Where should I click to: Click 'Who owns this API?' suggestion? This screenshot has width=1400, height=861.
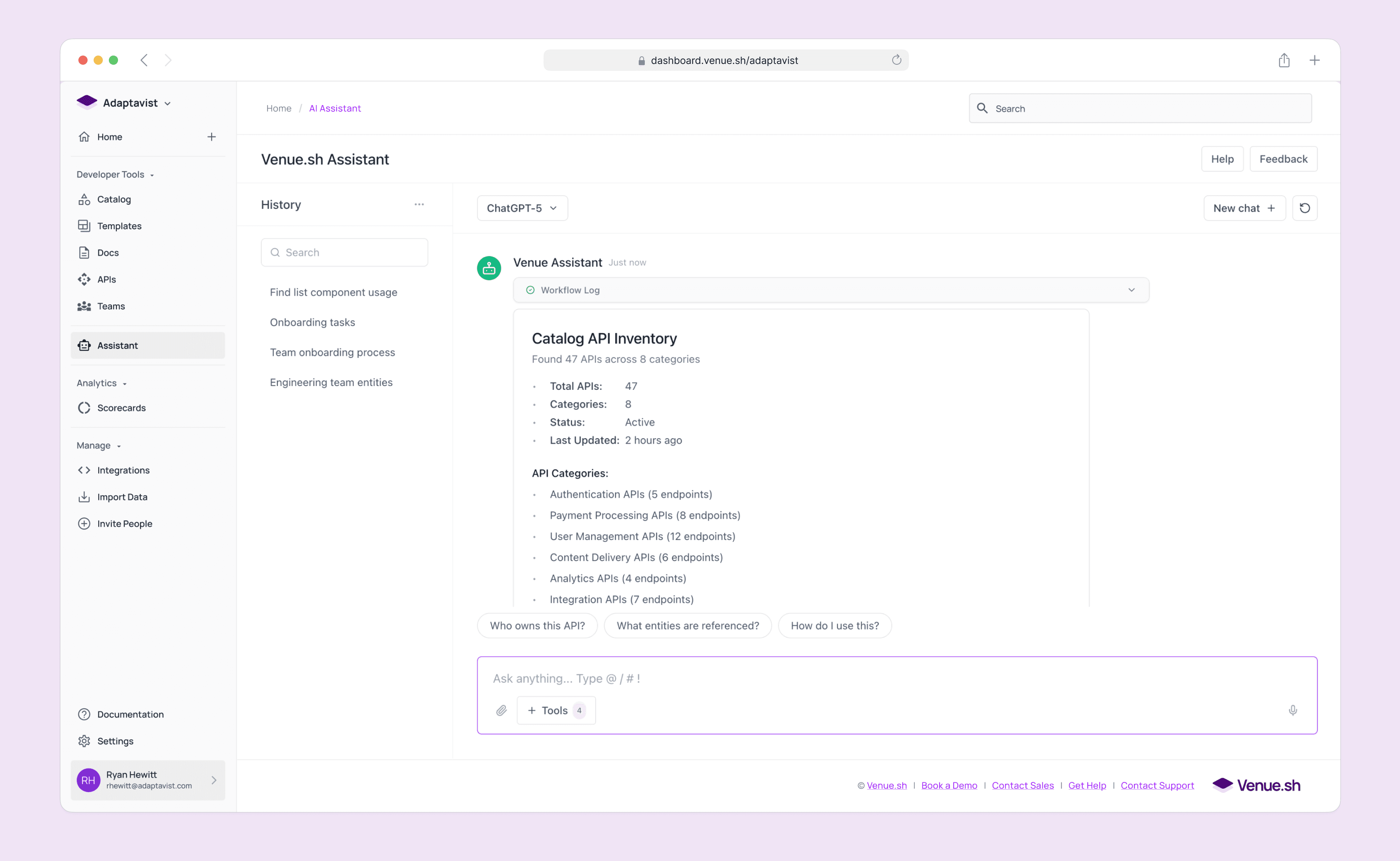537,625
